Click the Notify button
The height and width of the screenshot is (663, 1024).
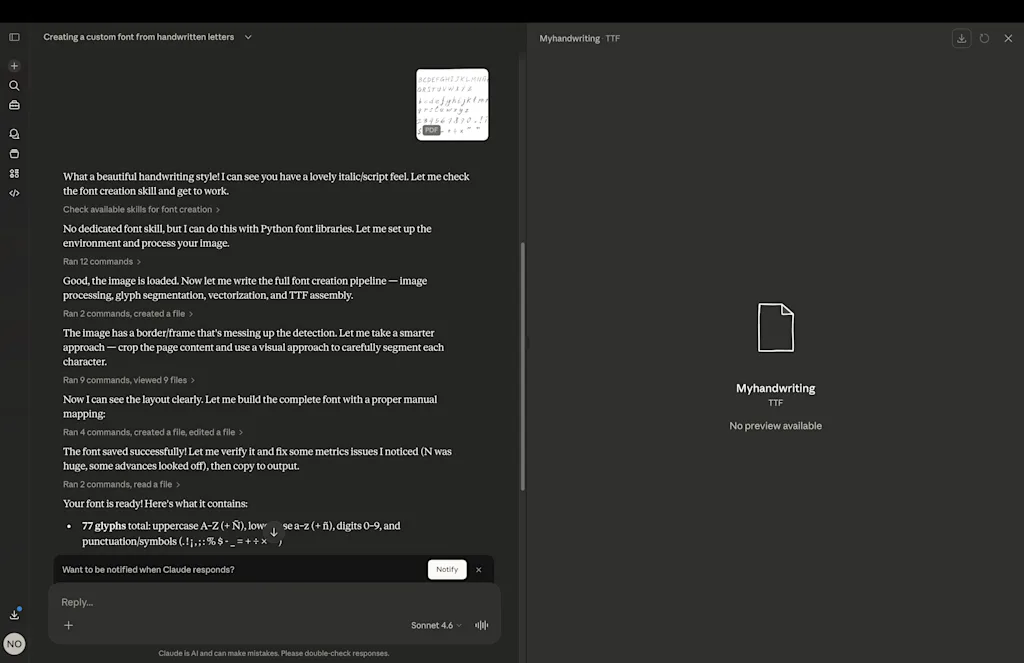click(x=447, y=569)
